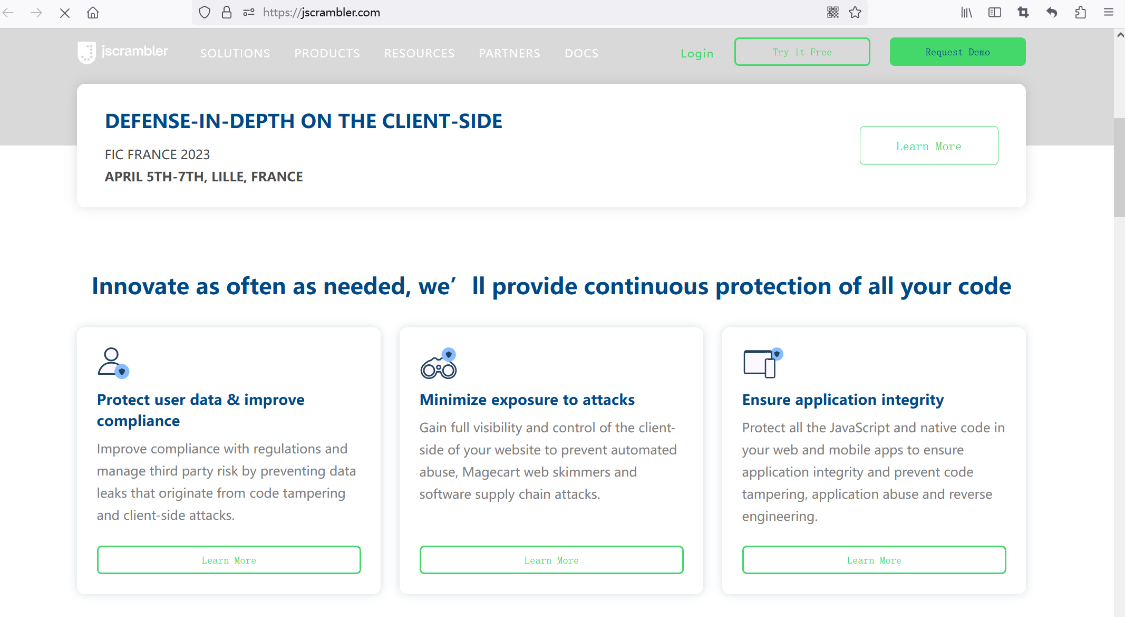Click the Minimize exposure to attacks heading
The width and height of the screenshot is (1125, 617).
tap(527, 400)
